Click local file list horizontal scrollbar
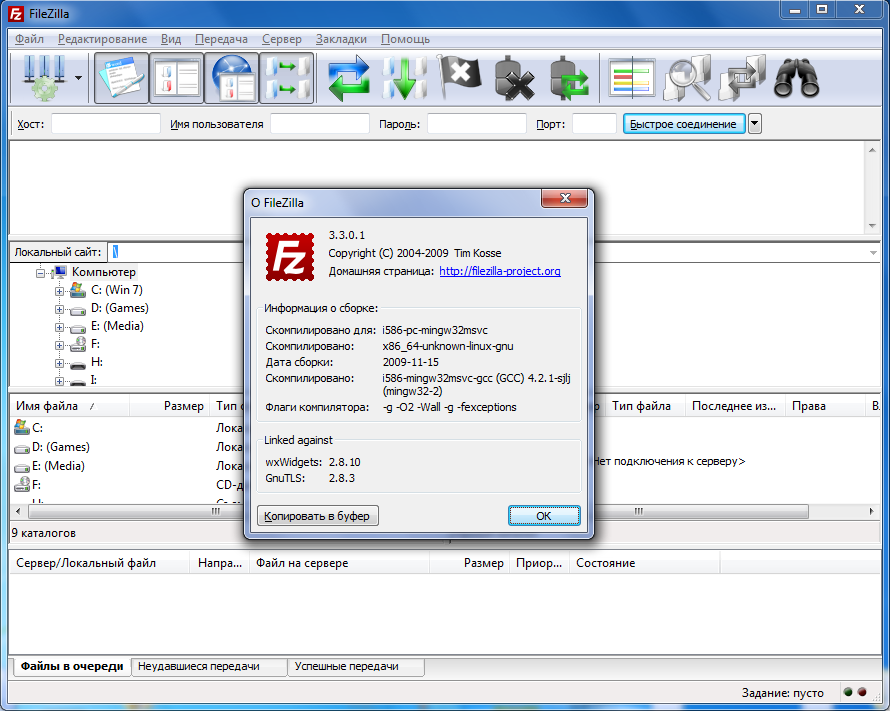890x711 pixels. pyautogui.click(x=134, y=511)
